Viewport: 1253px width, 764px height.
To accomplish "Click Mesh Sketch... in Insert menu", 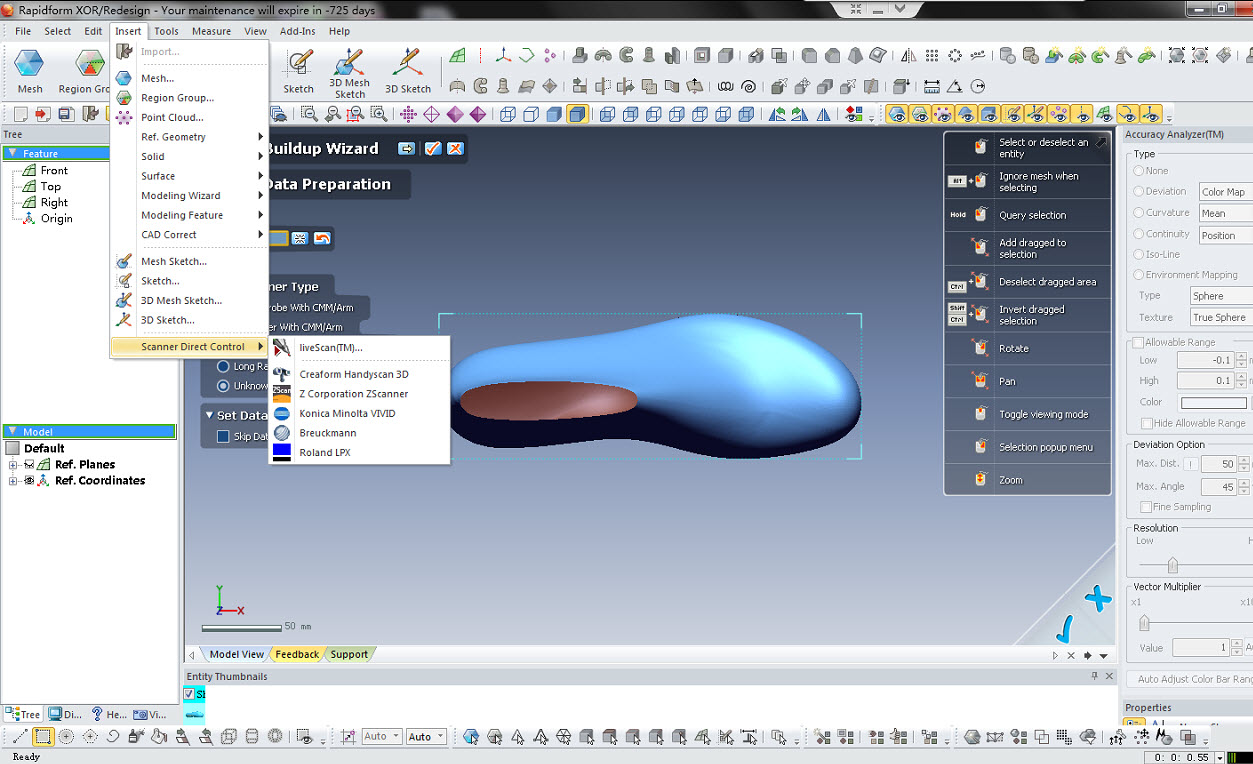I will click(174, 262).
